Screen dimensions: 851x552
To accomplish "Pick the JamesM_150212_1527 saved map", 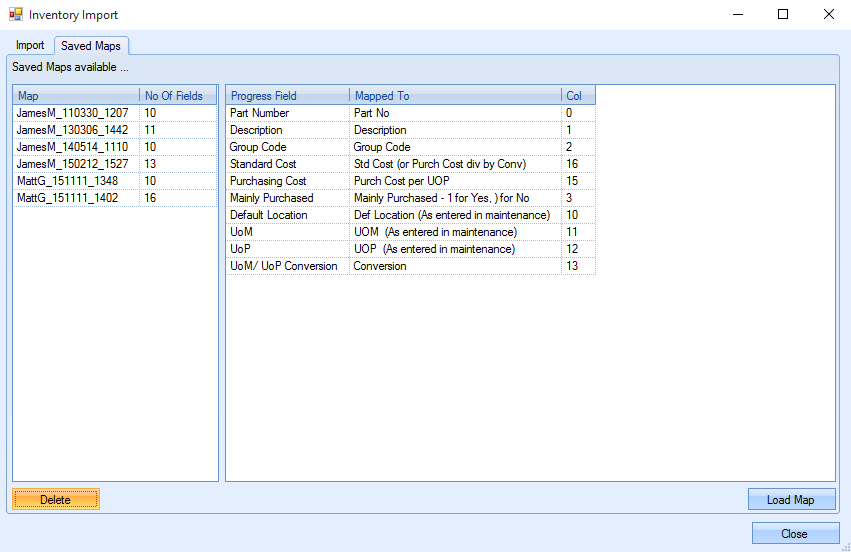I will pyautogui.click(x=72, y=164).
